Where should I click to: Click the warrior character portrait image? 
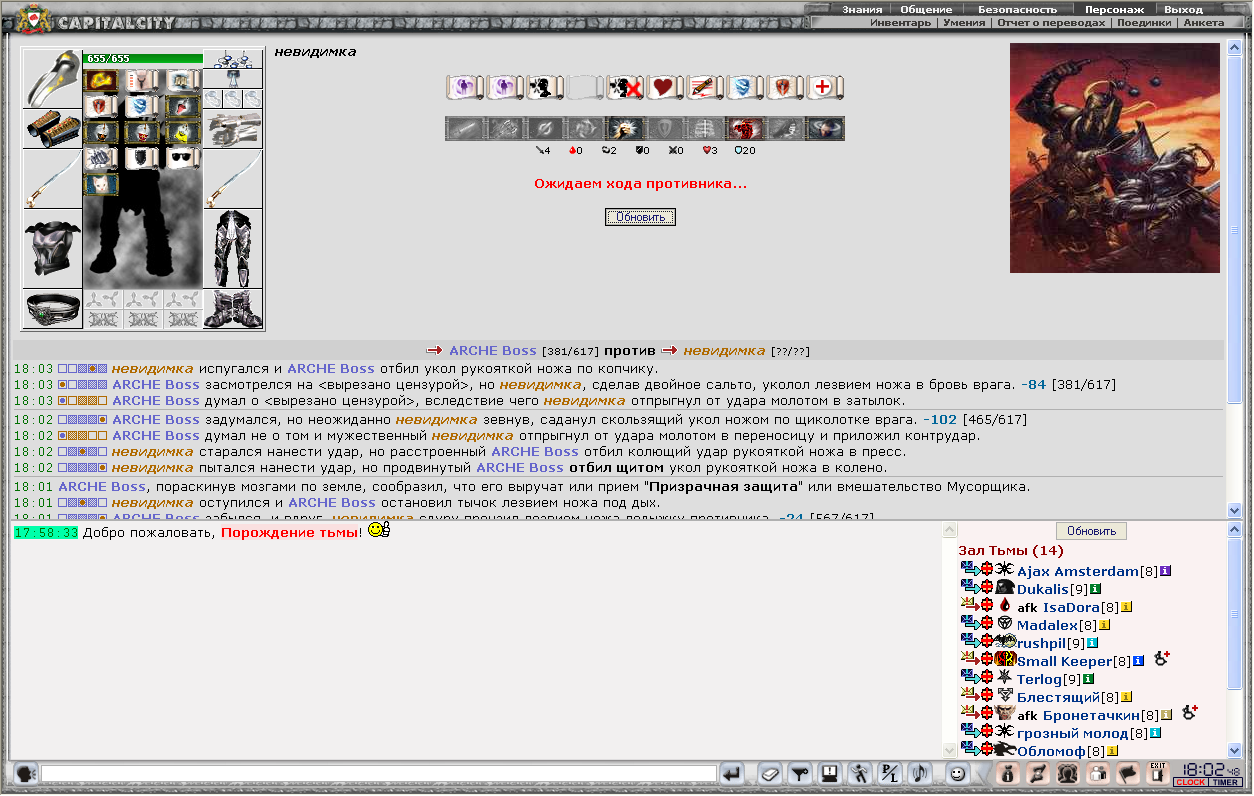point(1115,158)
